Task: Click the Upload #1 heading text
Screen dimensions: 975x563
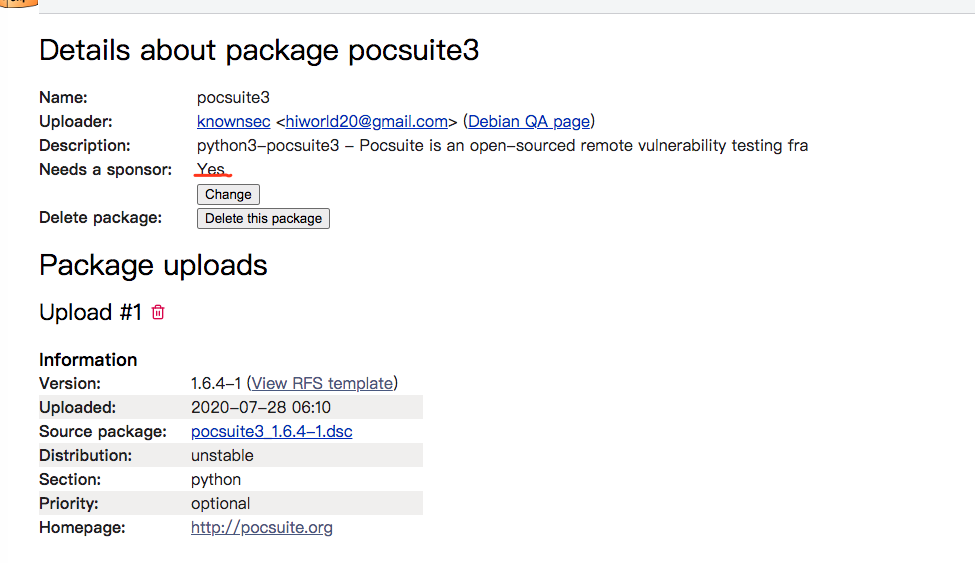Action: point(90,312)
